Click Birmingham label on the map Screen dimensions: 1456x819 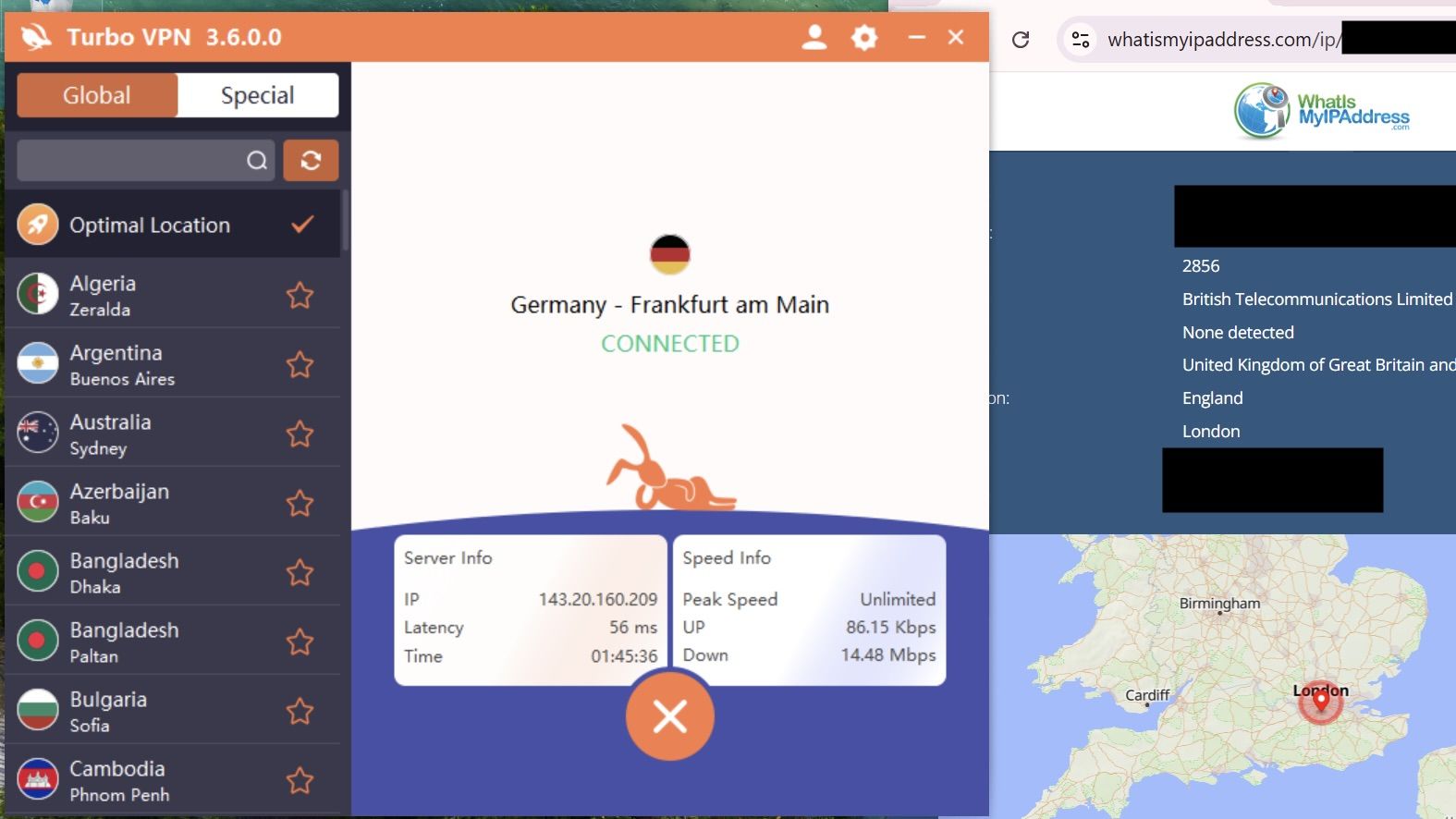tap(1219, 604)
